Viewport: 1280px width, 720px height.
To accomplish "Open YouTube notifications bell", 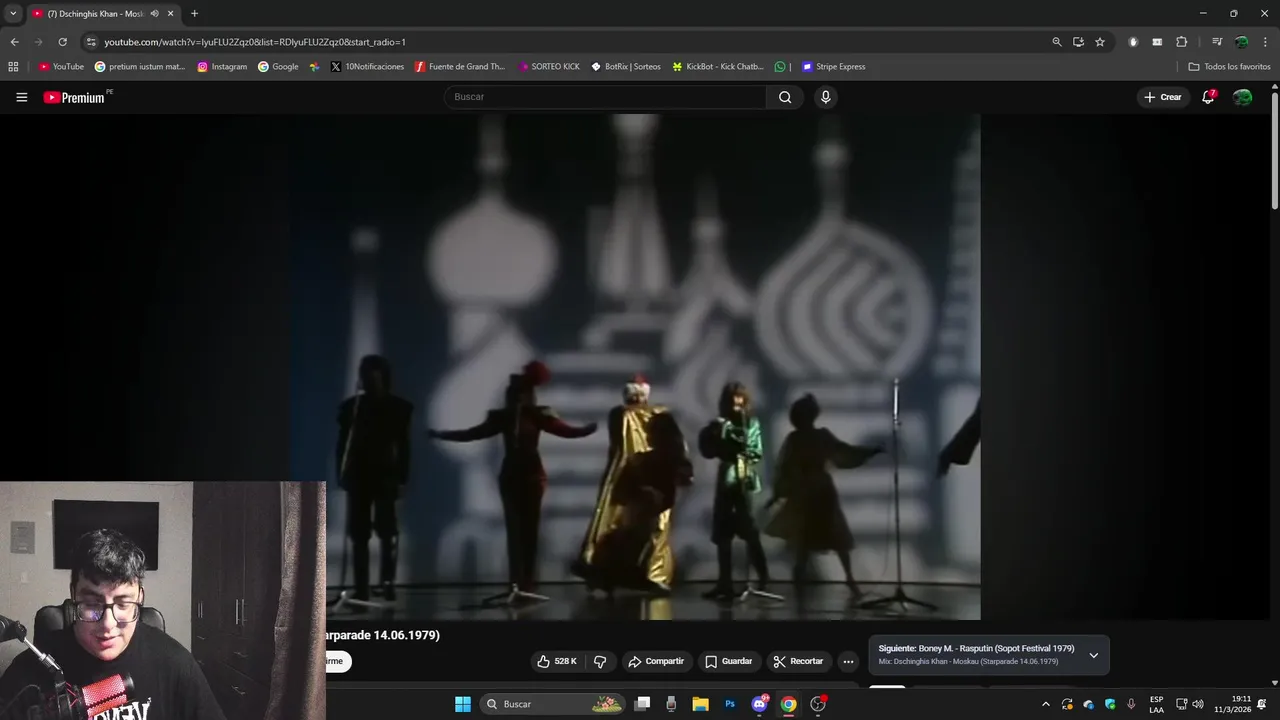I will click(1208, 97).
